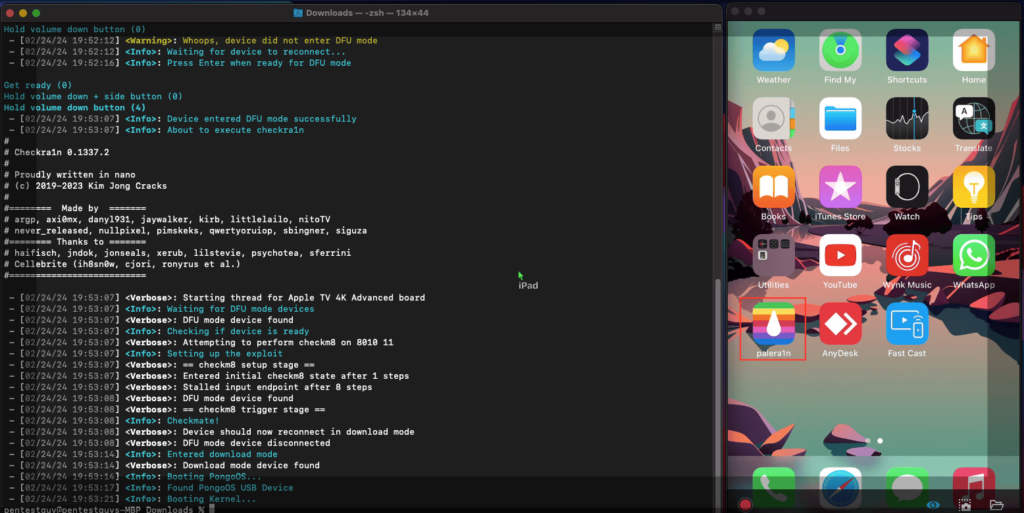Click the Downloads folder icon in title bar
Viewport: 1024px width, 513px height.
[298, 13]
